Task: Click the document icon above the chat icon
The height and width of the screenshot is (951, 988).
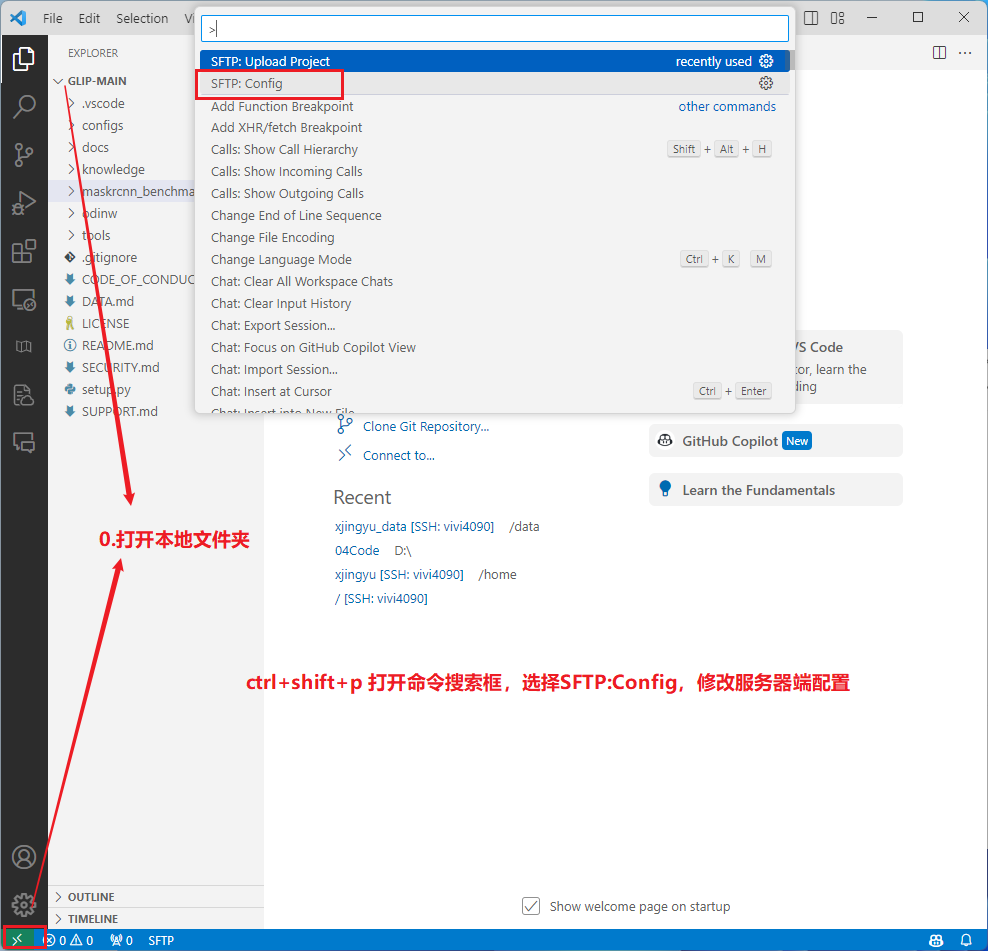Action: pyautogui.click(x=23, y=395)
